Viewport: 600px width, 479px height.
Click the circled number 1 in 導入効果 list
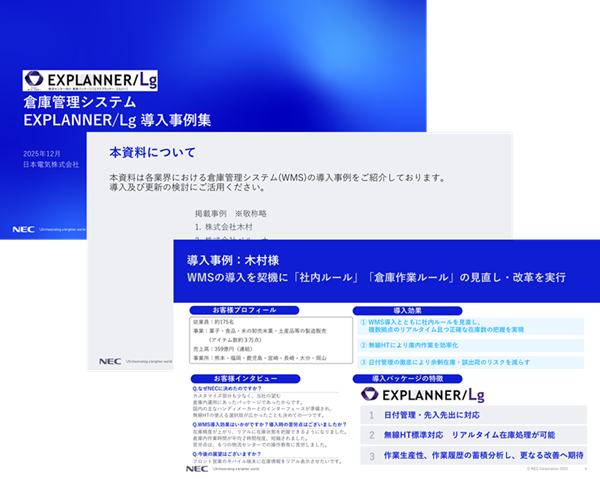pos(364,322)
